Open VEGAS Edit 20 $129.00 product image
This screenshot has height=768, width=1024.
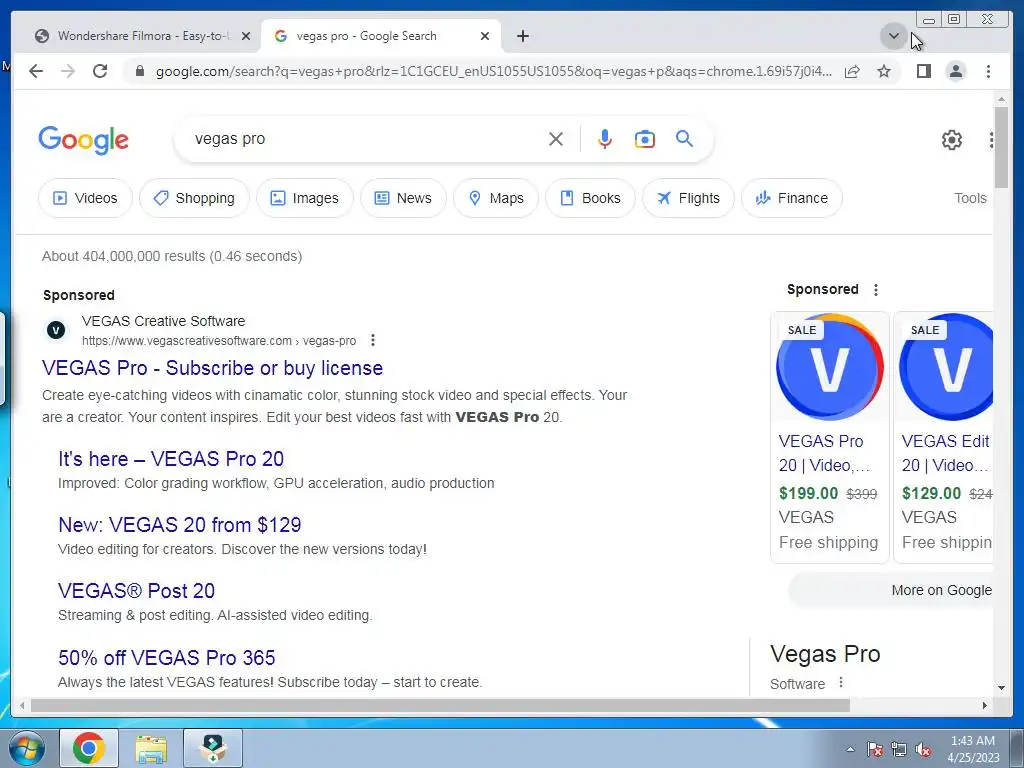(x=946, y=367)
